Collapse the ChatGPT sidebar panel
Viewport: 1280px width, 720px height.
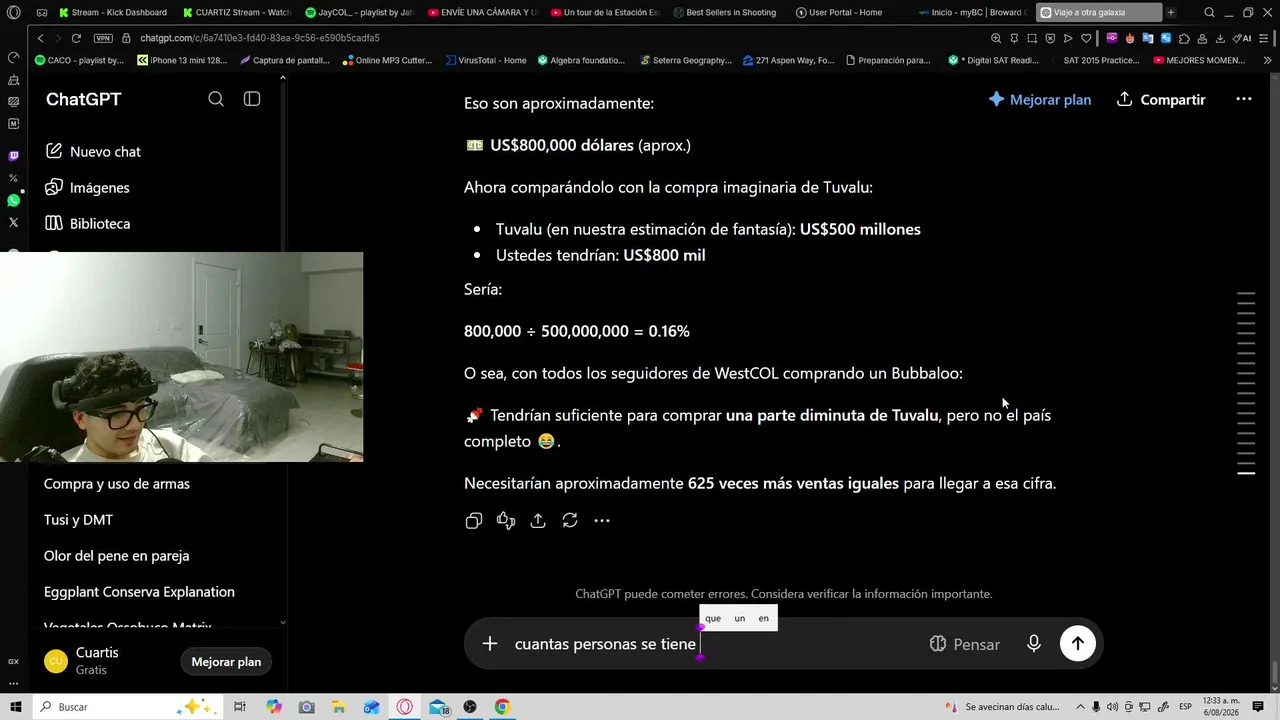(x=252, y=99)
